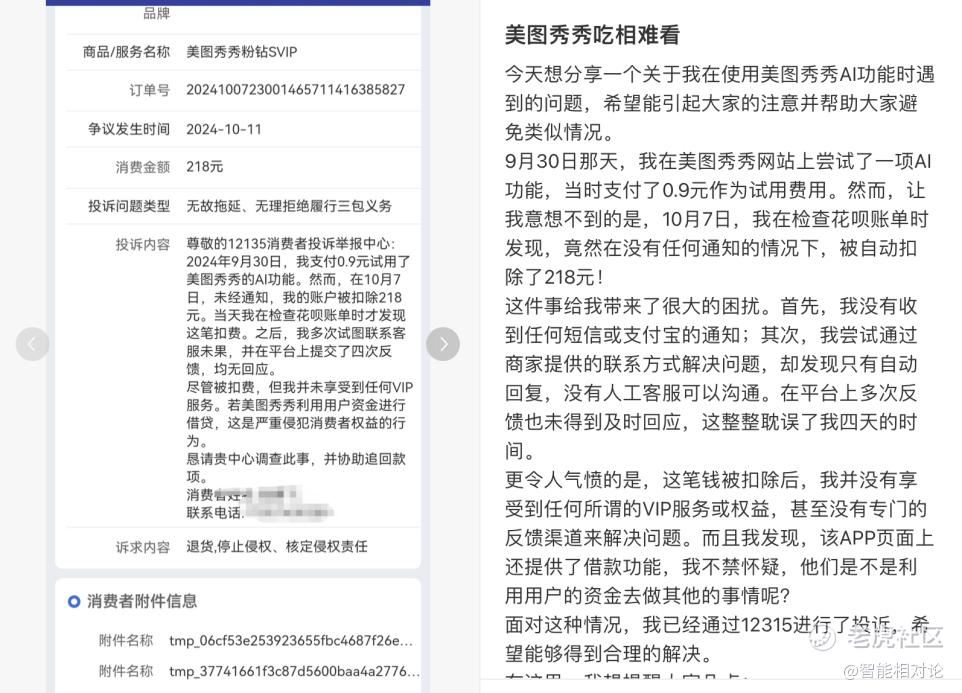Click the next image arrow button
This screenshot has height=693, width=962.
point(443,344)
